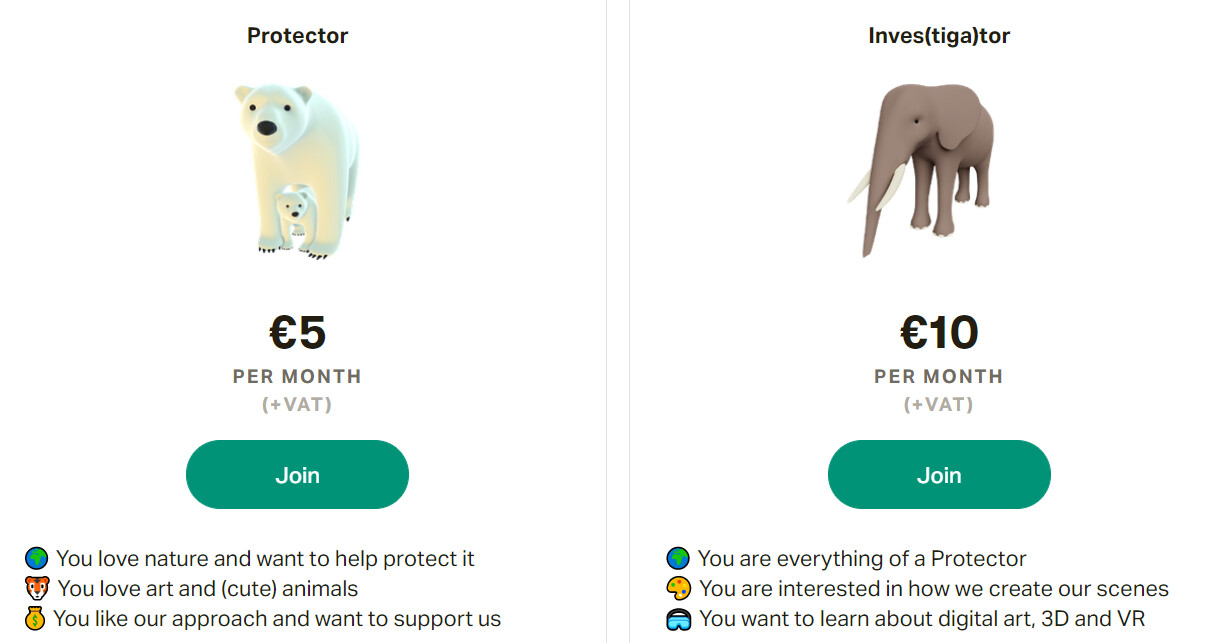Click (+VAT) note under Protector price
1217x643 pixels.
pos(297,405)
